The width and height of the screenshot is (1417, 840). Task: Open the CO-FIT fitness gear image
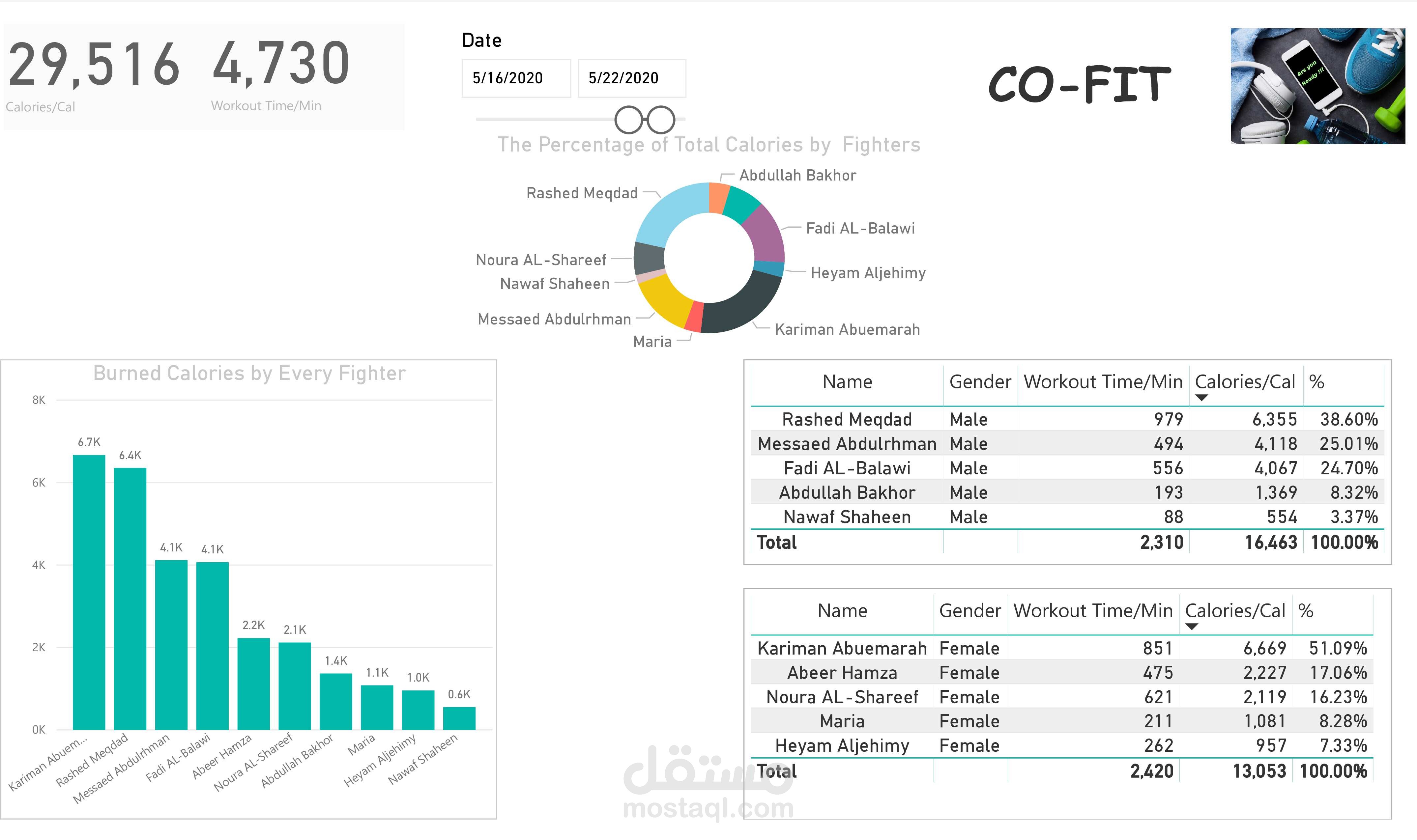point(1317,86)
